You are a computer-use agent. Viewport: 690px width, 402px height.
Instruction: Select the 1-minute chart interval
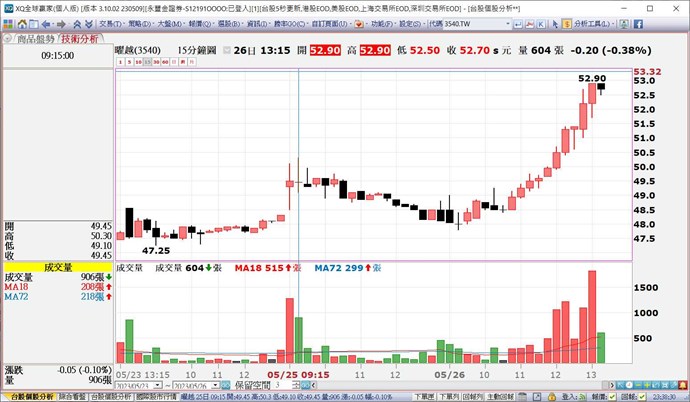coord(120,62)
